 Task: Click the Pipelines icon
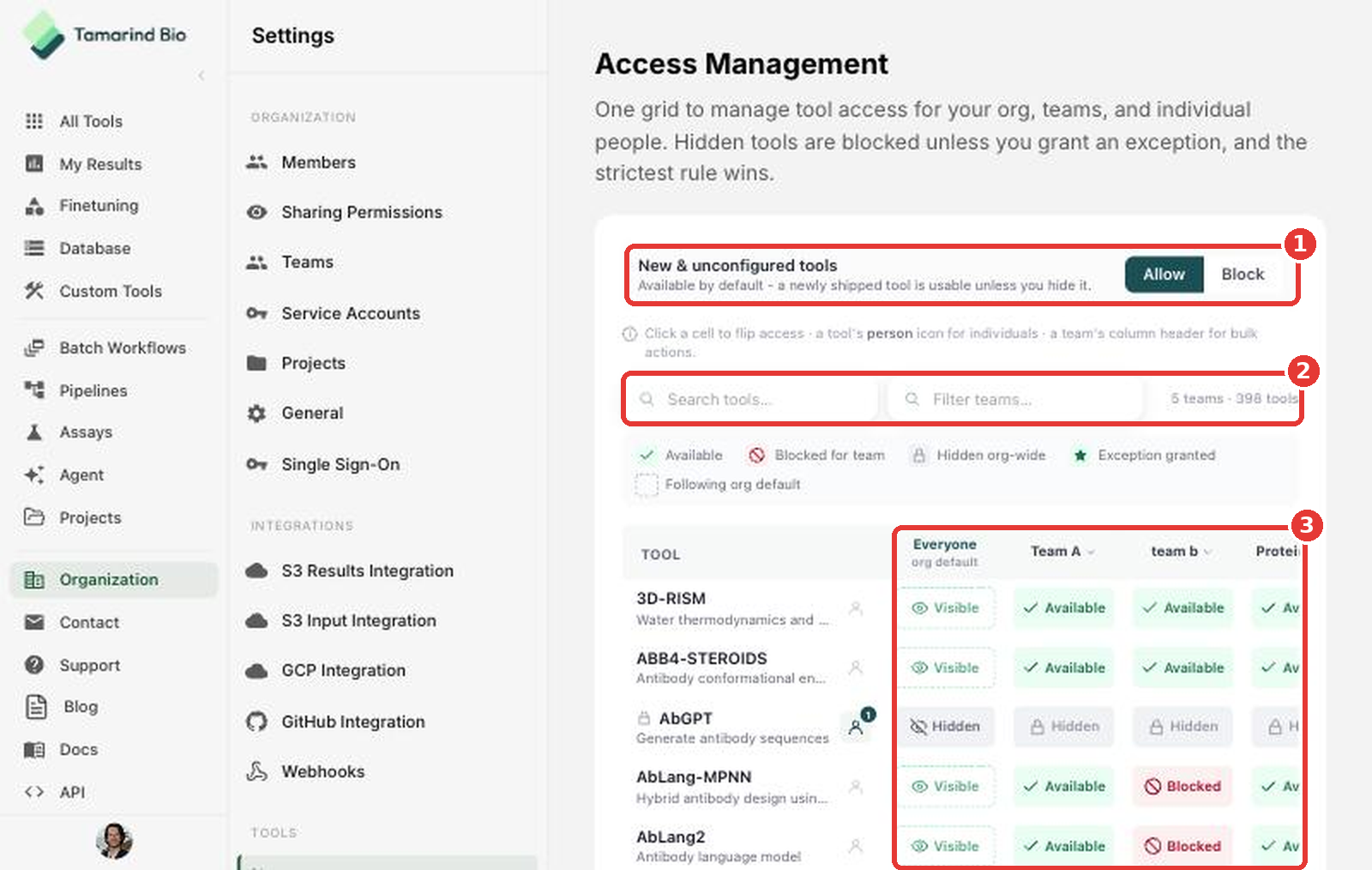coord(34,390)
